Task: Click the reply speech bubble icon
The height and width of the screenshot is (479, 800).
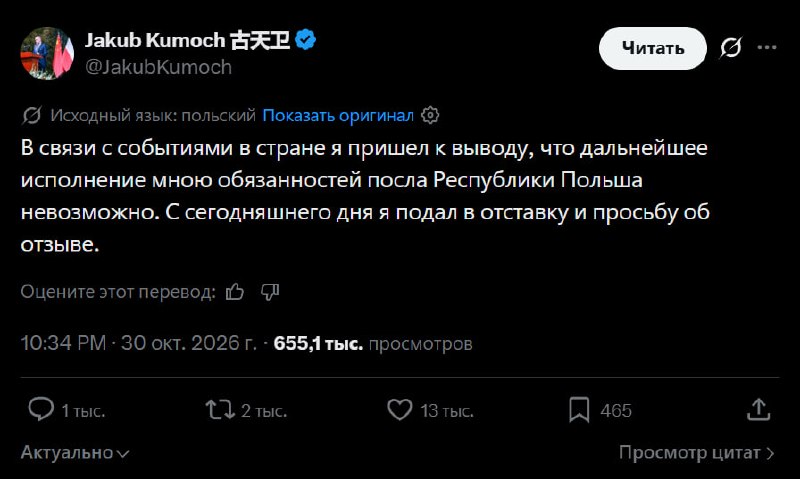Action: pyautogui.click(x=41, y=409)
